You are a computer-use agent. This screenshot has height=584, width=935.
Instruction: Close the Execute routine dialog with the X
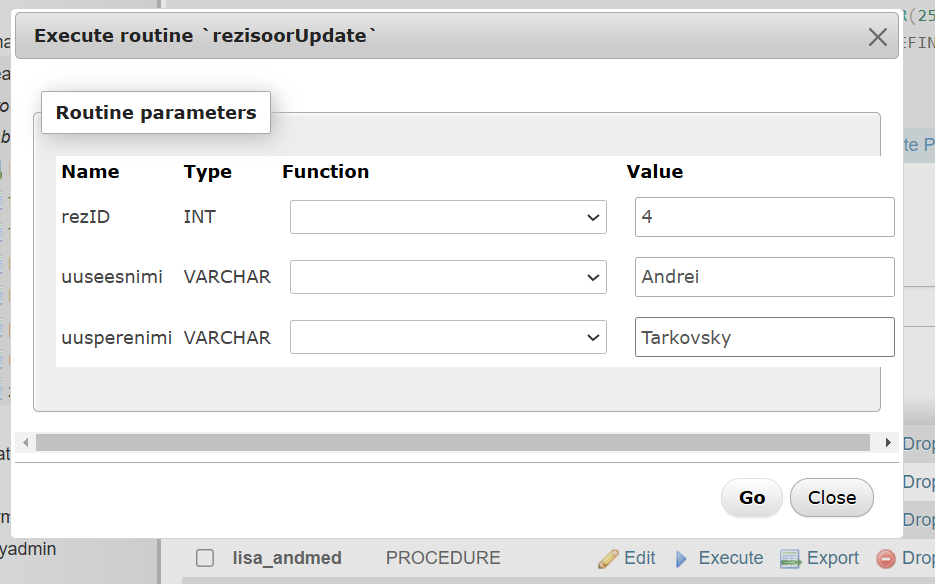pos(878,37)
